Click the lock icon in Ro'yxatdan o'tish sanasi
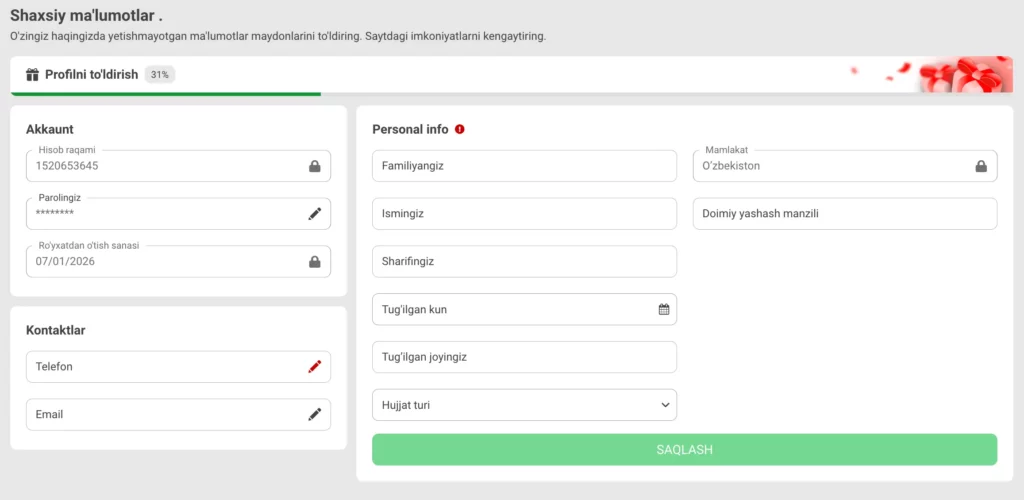The image size is (1024, 500). [x=315, y=262]
